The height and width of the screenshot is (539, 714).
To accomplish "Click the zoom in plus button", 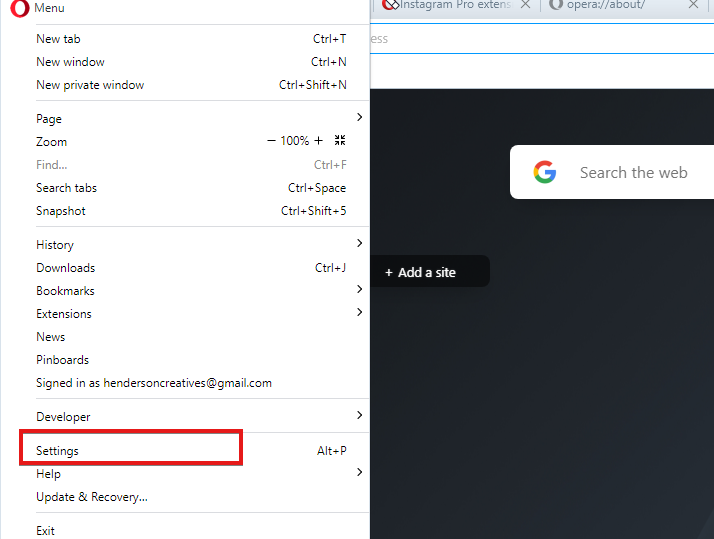I will [x=319, y=141].
